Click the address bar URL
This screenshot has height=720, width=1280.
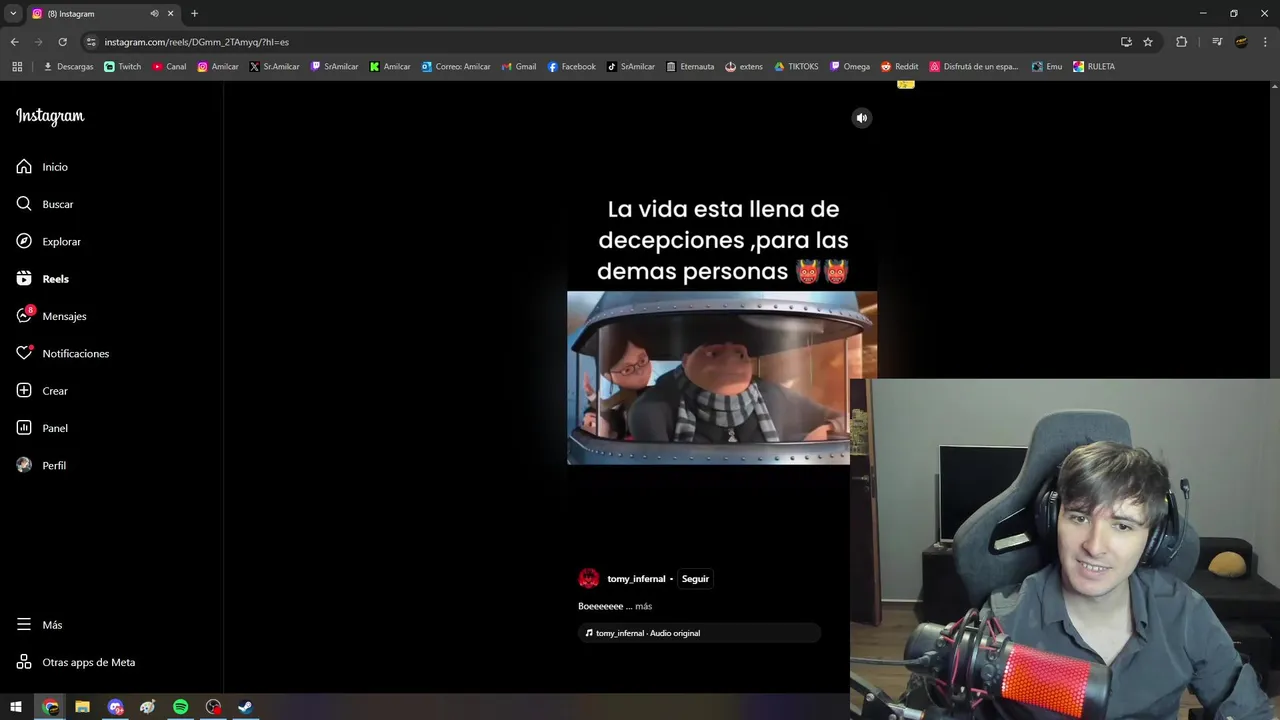[x=197, y=42]
